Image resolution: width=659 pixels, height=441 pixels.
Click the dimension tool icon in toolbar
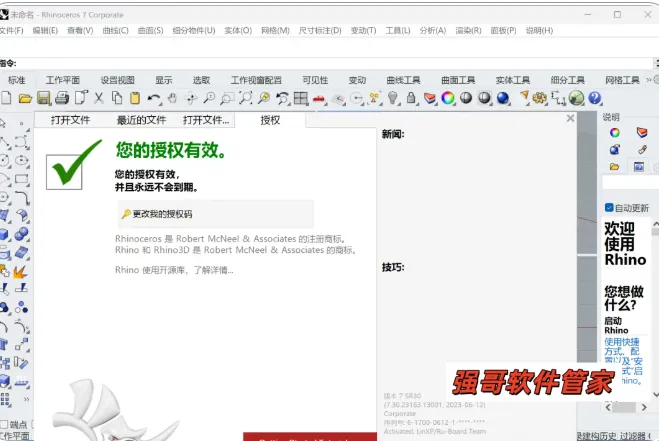pyautogui.click(x=558, y=98)
